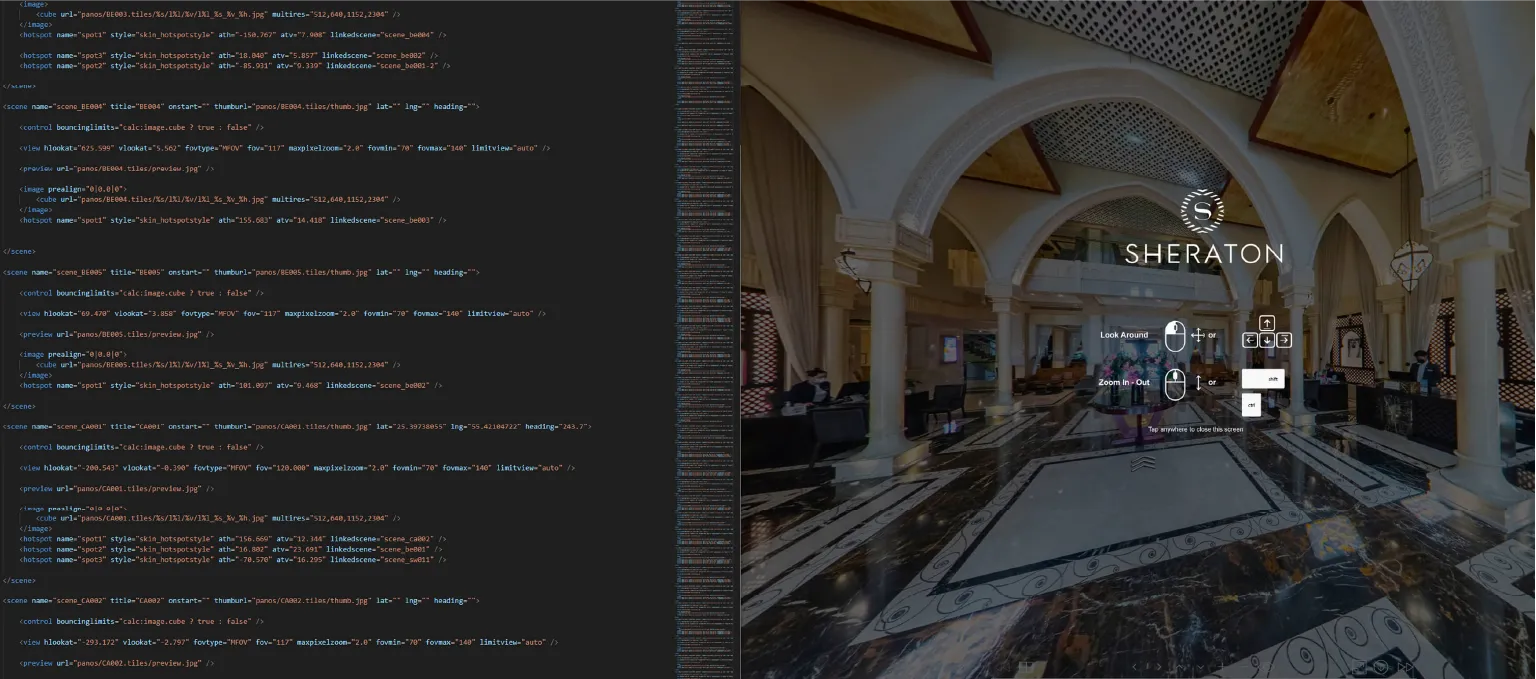Click the view hlookat="625.599" line
Viewport: 1536px width, 679px height.
tap(285, 148)
